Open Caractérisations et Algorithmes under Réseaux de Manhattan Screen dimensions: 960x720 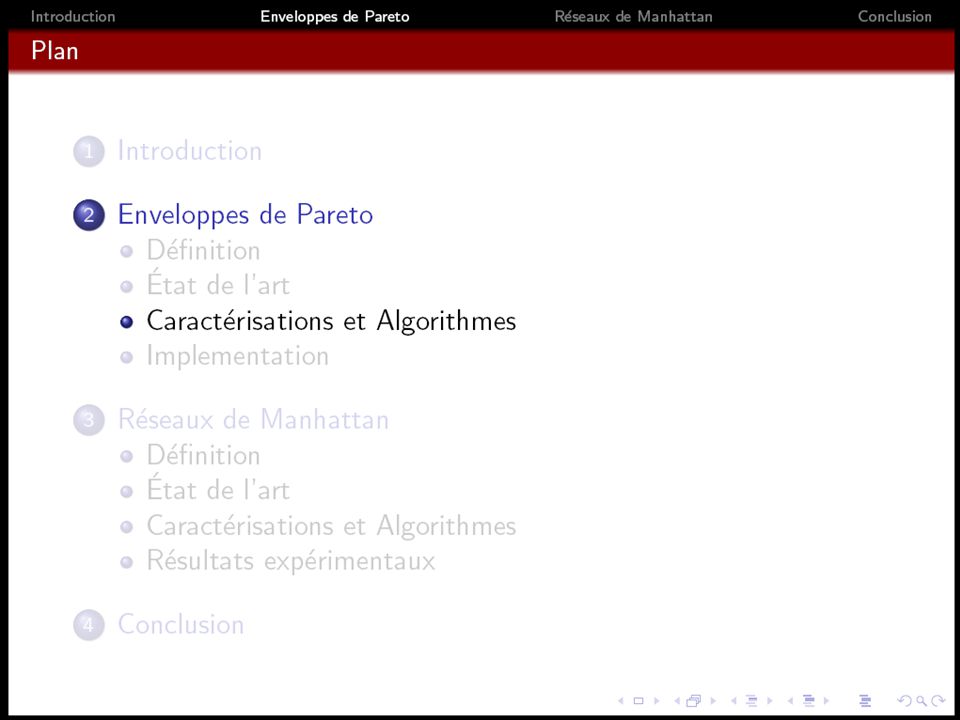click(x=331, y=527)
